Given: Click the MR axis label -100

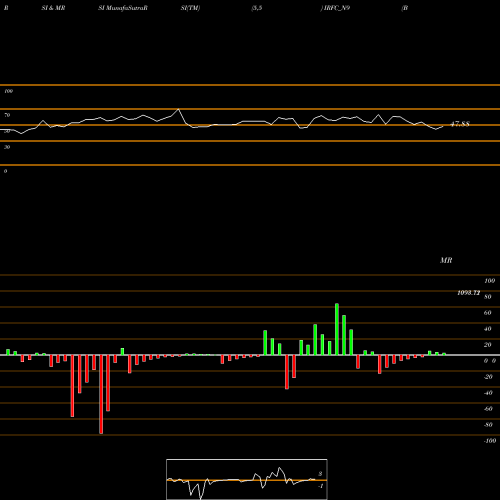Looking at the screenshot, I should pos(490,441).
